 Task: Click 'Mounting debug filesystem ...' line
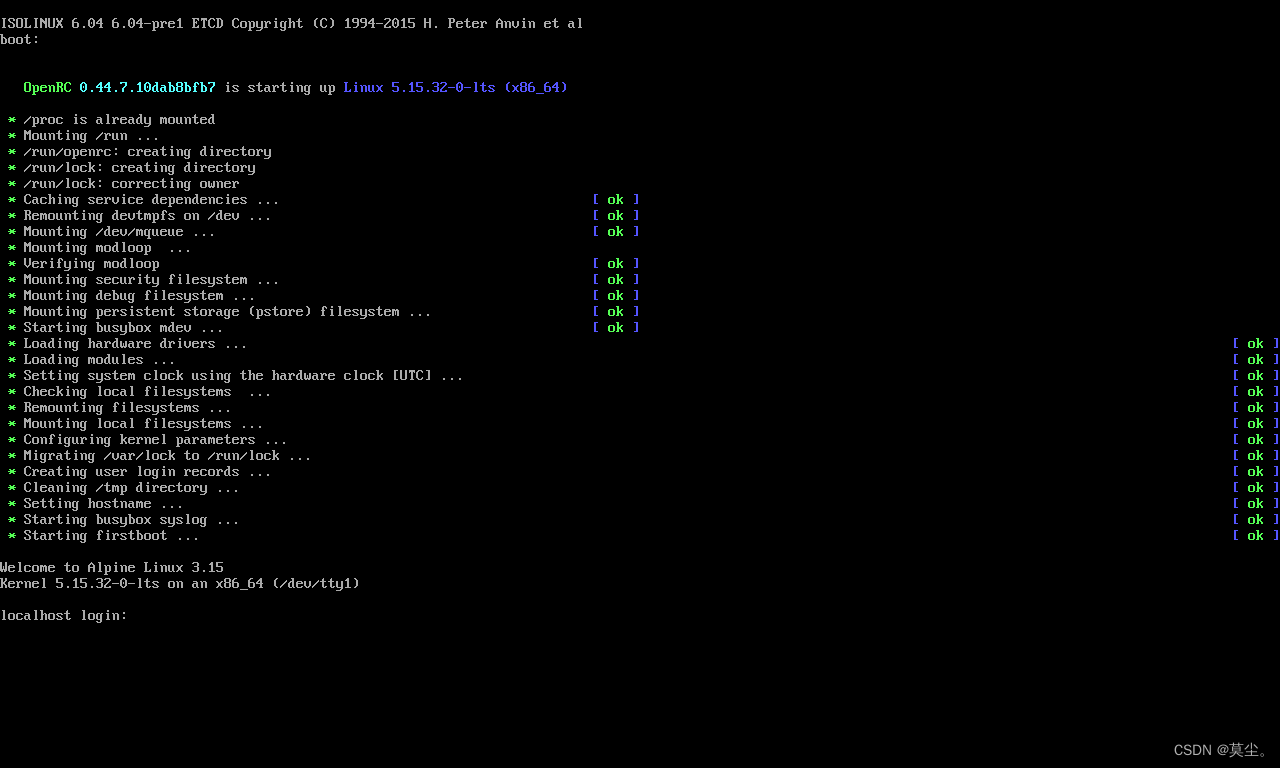pos(132,295)
